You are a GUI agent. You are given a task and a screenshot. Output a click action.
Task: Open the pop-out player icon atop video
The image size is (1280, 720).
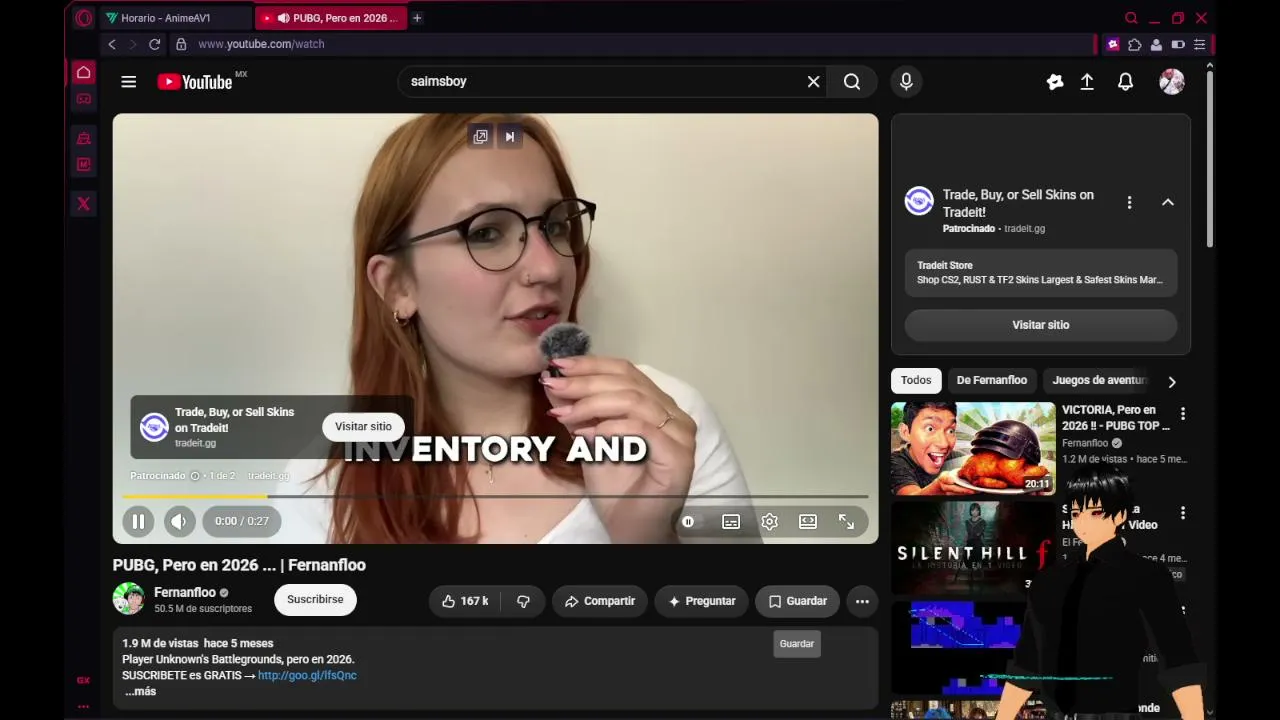pyautogui.click(x=481, y=136)
